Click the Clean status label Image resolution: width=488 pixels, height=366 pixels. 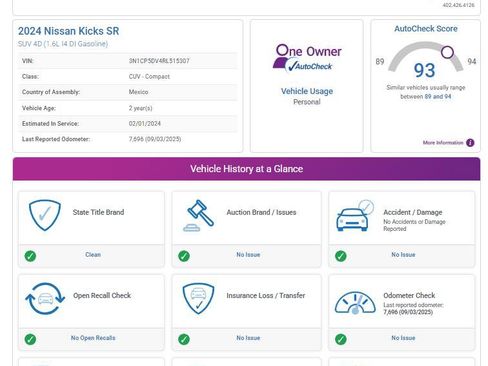93,255
